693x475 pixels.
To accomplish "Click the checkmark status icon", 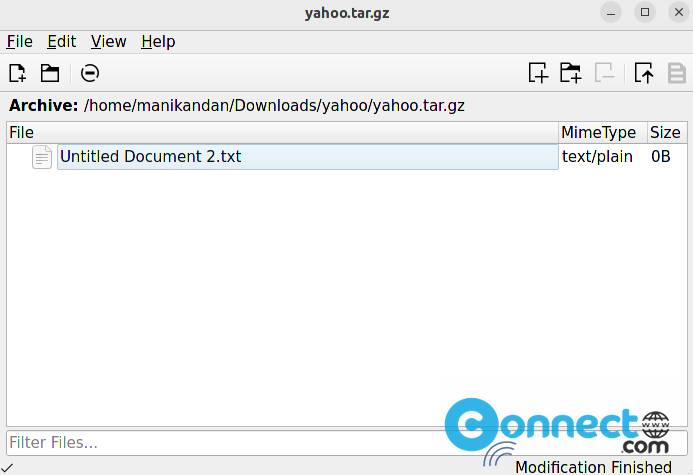I will coord(8,467).
